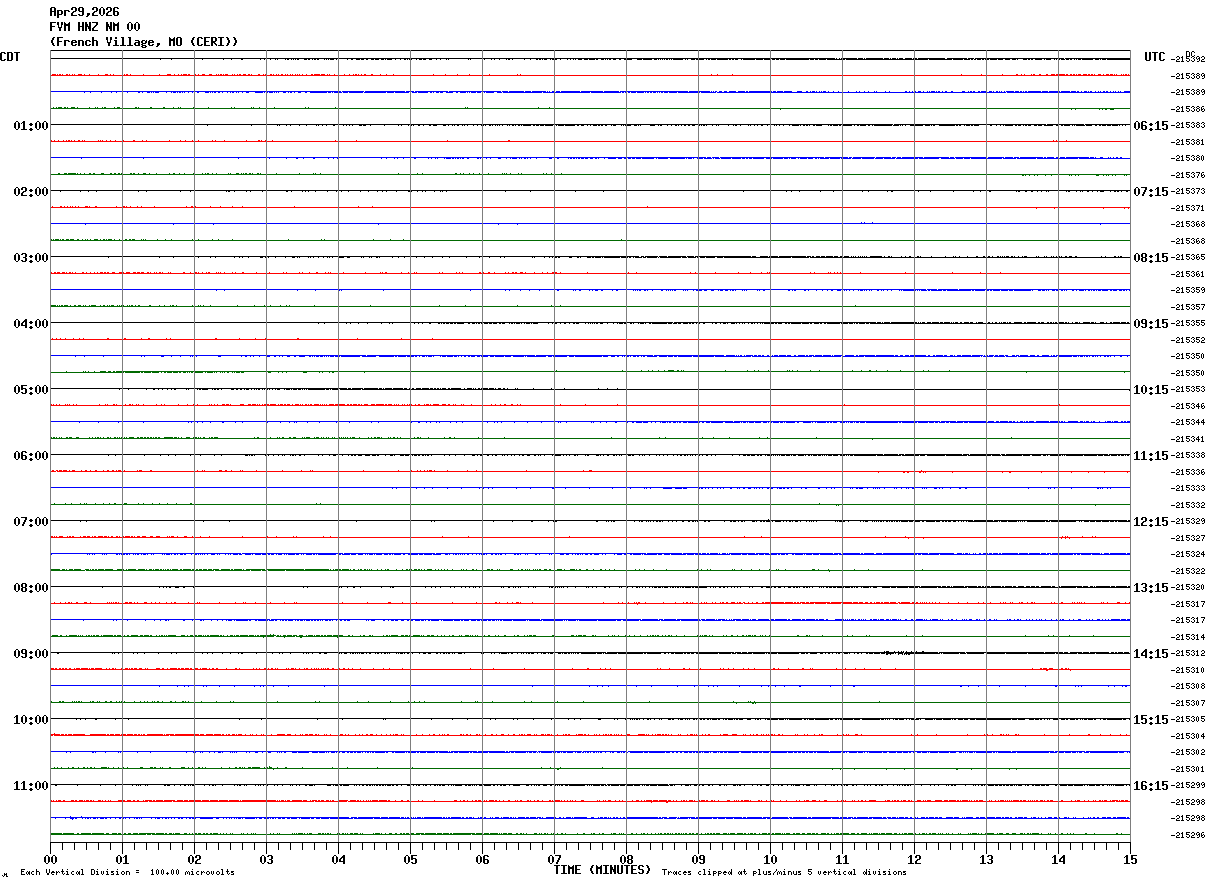Click minute tick label '12' on time axis
The image size is (1210, 886).
pyautogui.click(x=914, y=859)
